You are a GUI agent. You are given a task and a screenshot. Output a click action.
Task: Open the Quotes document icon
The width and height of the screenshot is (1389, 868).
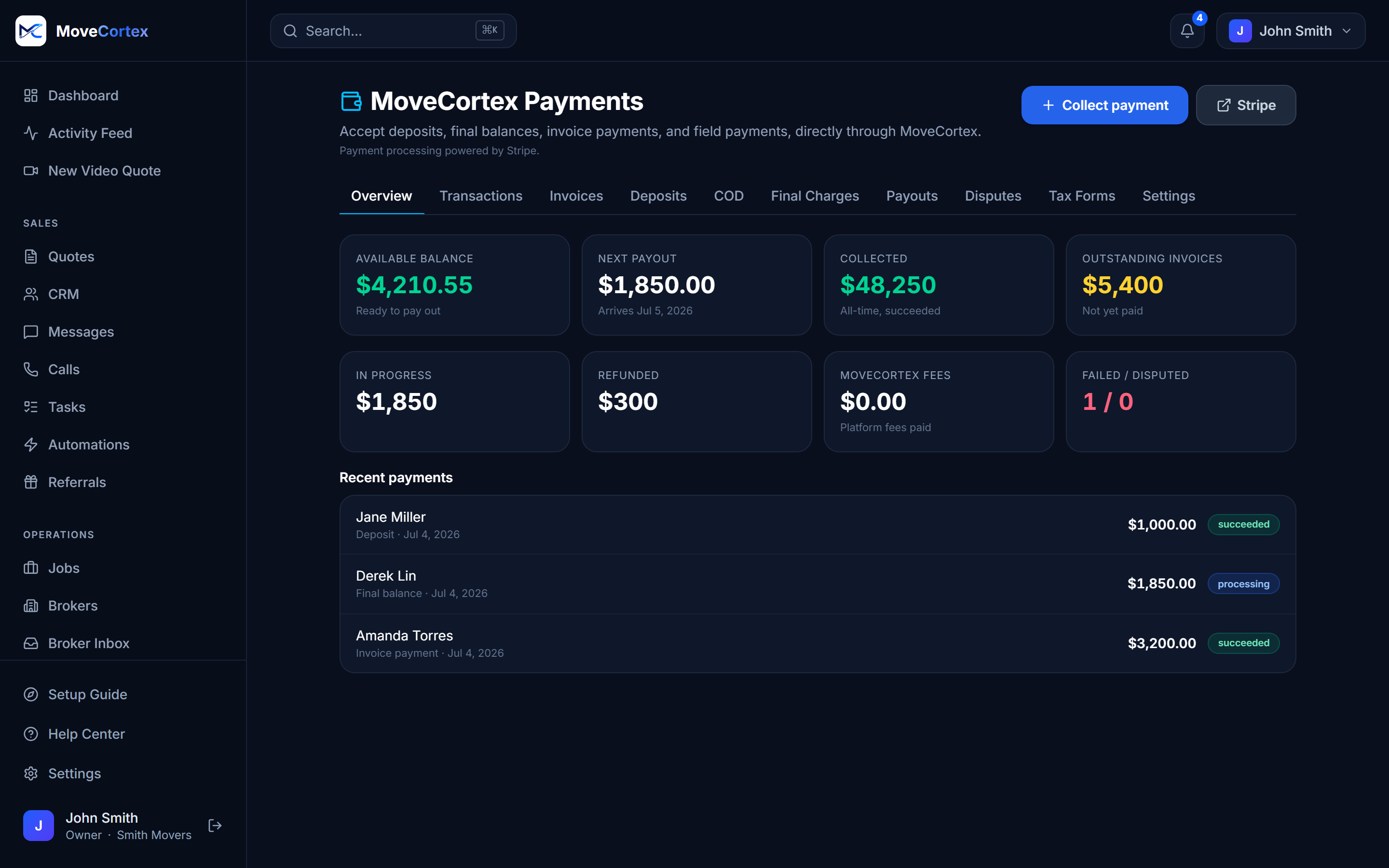(x=31, y=257)
